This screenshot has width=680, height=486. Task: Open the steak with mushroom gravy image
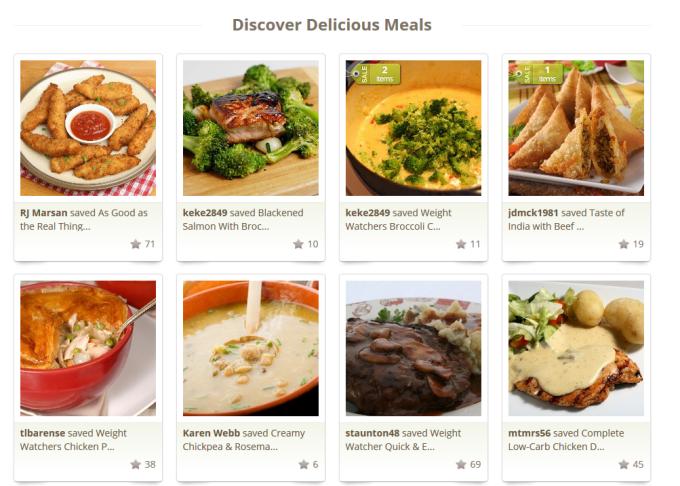point(413,348)
